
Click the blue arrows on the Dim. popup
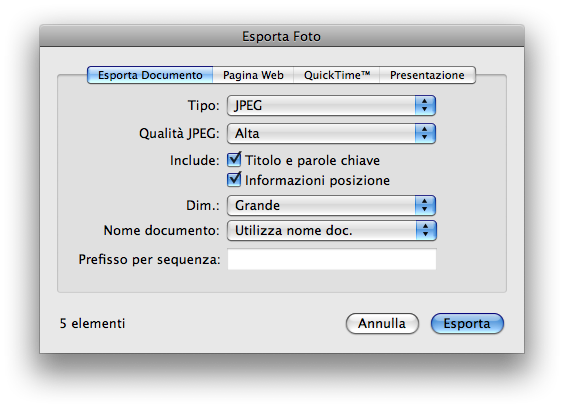pos(425,205)
